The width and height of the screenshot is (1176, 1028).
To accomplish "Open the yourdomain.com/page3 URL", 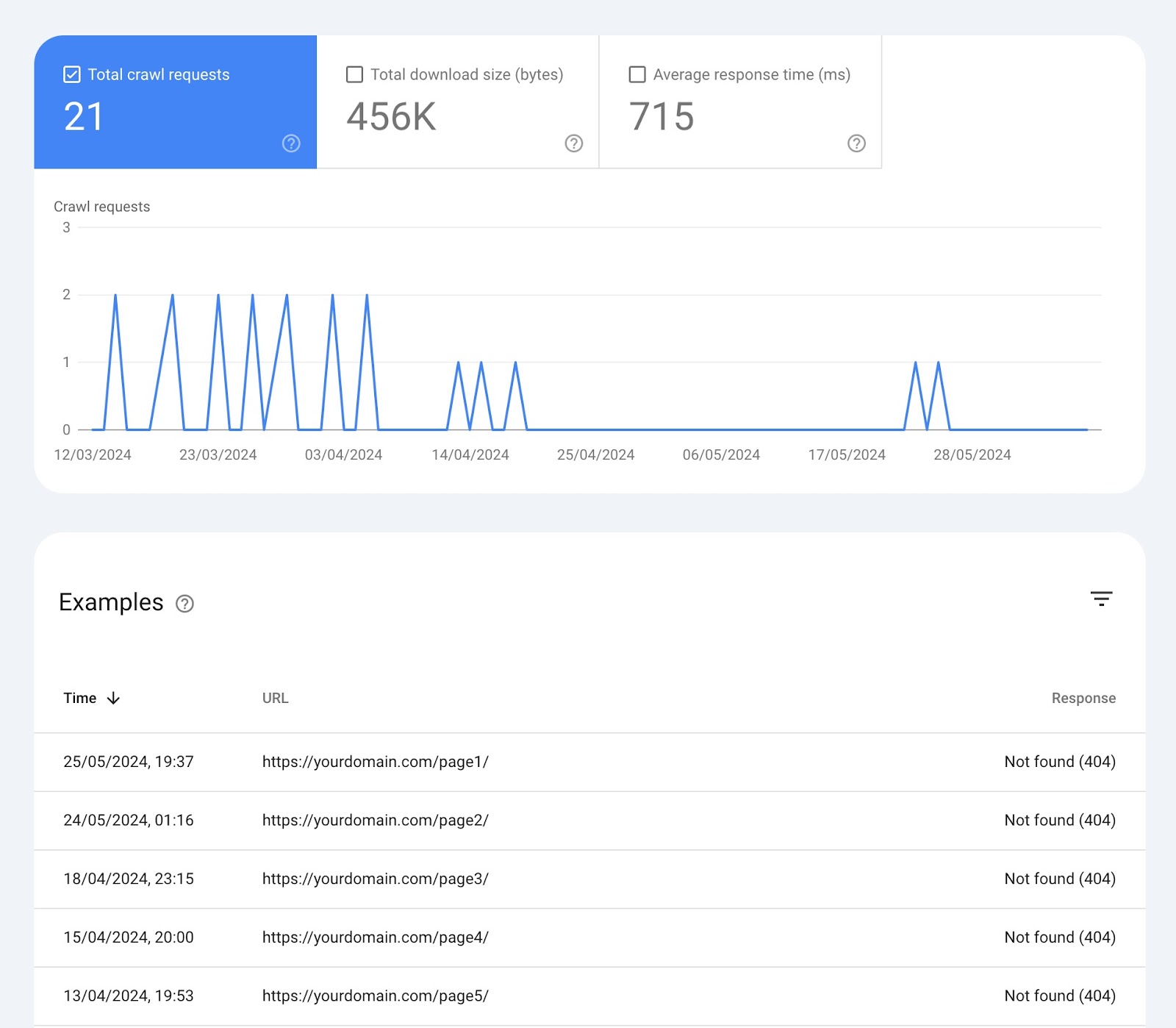I will 375,879.
